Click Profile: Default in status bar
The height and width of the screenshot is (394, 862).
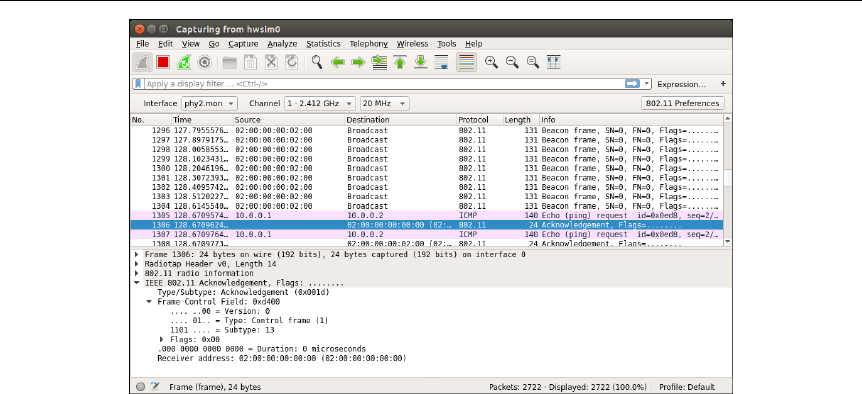pos(687,387)
